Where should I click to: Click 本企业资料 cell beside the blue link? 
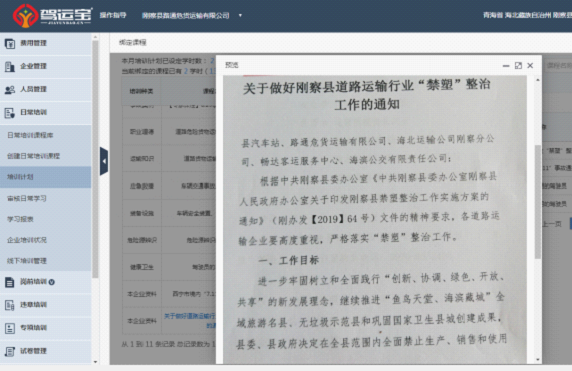click(x=142, y=321)
